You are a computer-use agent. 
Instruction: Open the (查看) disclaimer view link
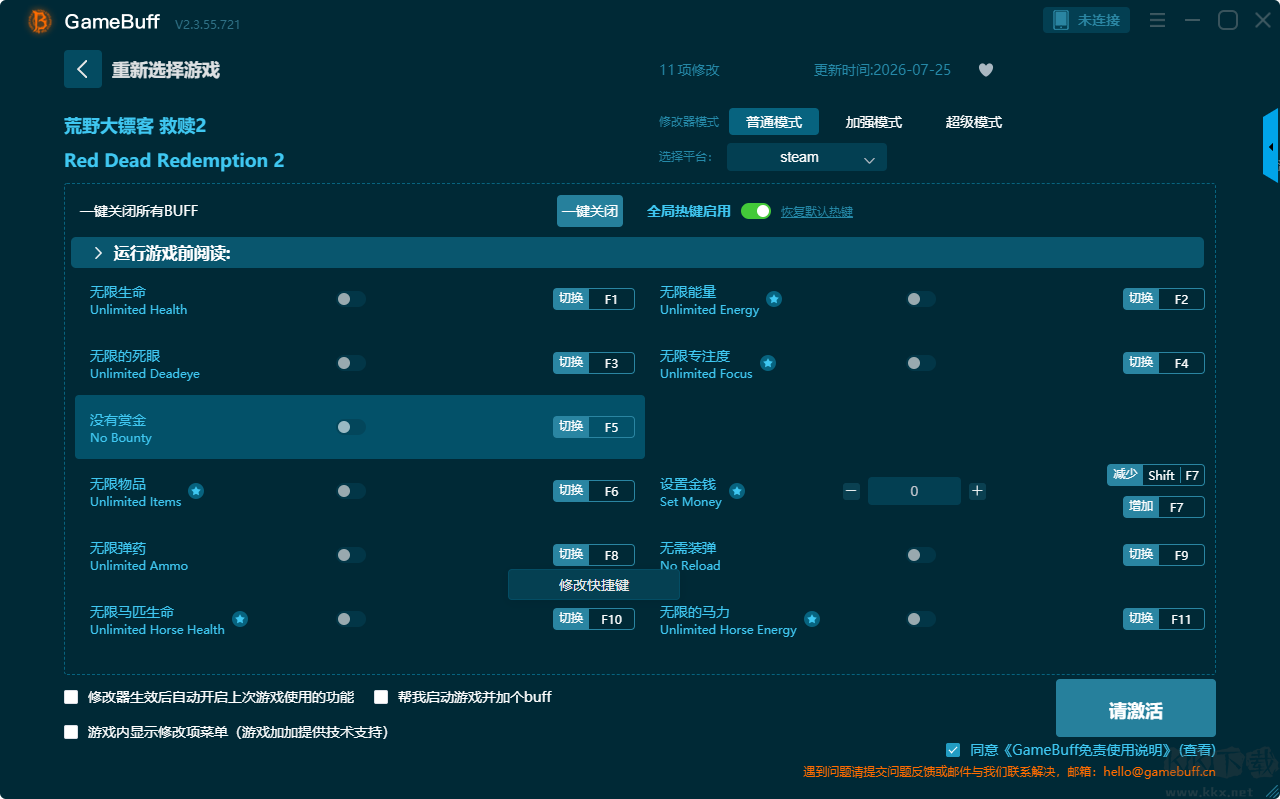pyautogui.click(x=1197, y=750)
